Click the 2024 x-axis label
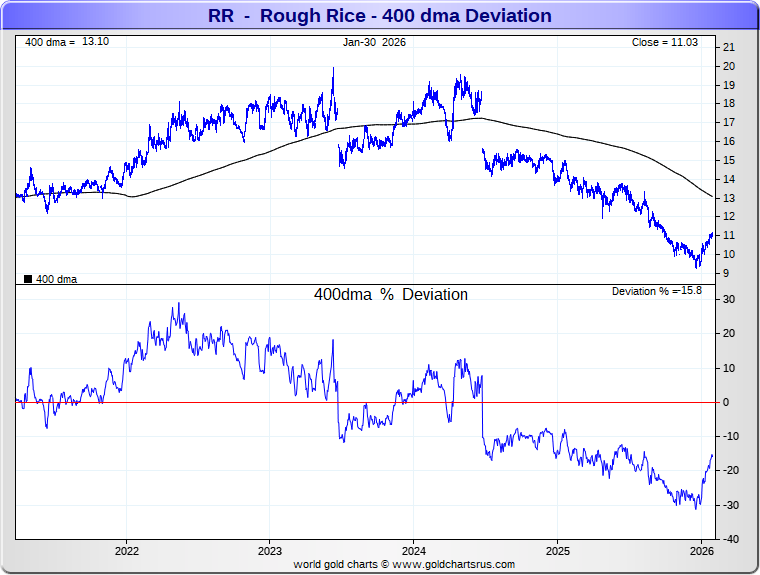The height and width of the screenshot is (575, 760). (x=413, y=551)
